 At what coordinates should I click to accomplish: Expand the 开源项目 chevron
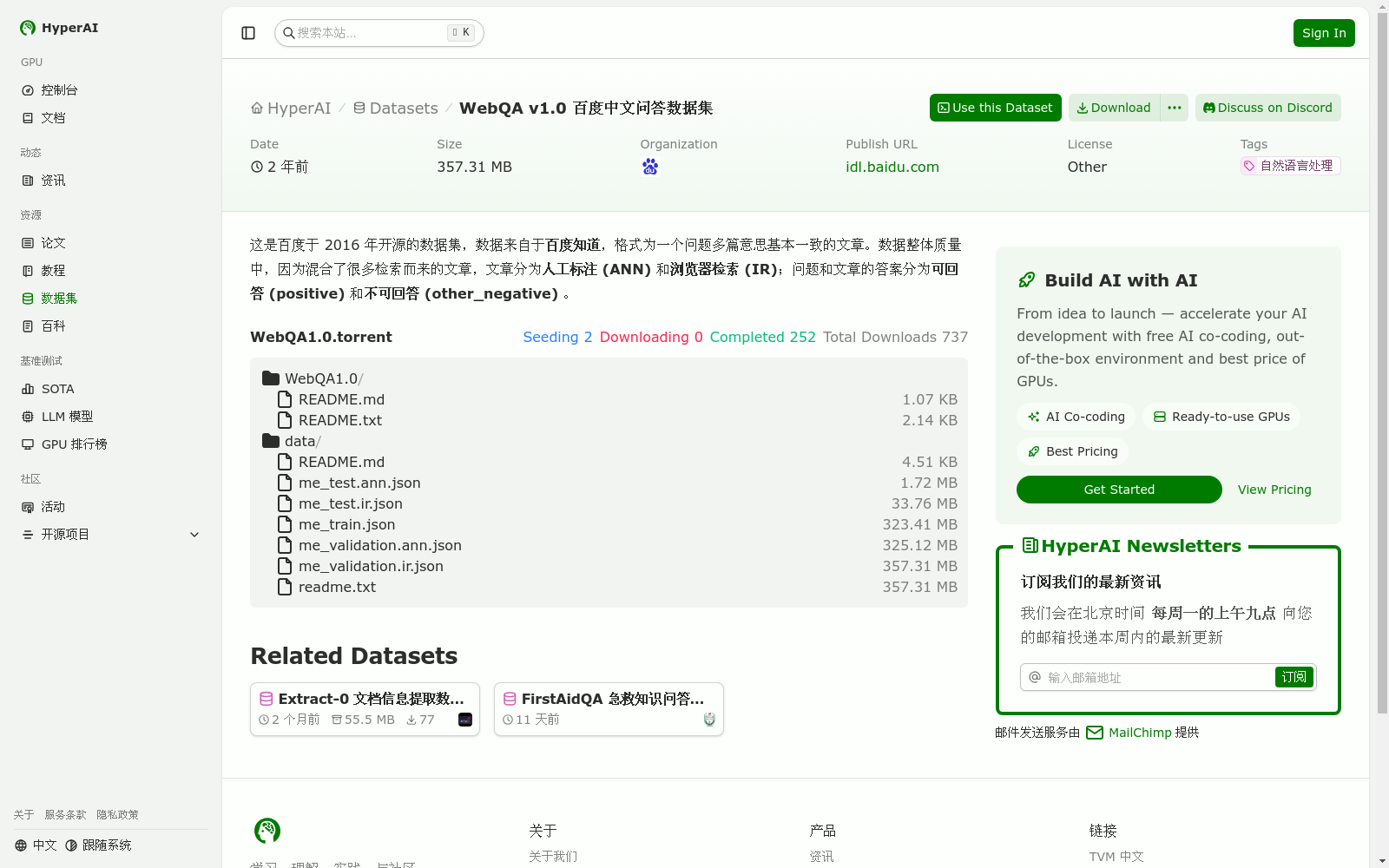pos(194,535)
